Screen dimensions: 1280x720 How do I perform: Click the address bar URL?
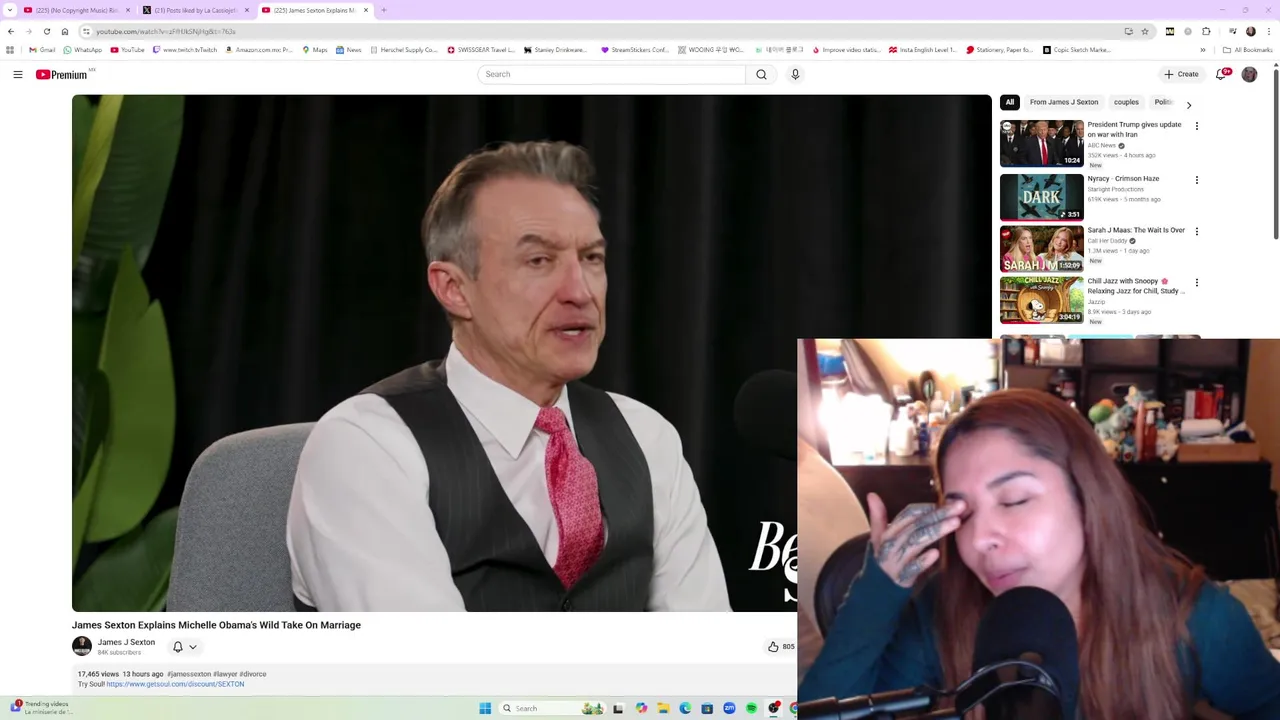(x=165, y=31)
